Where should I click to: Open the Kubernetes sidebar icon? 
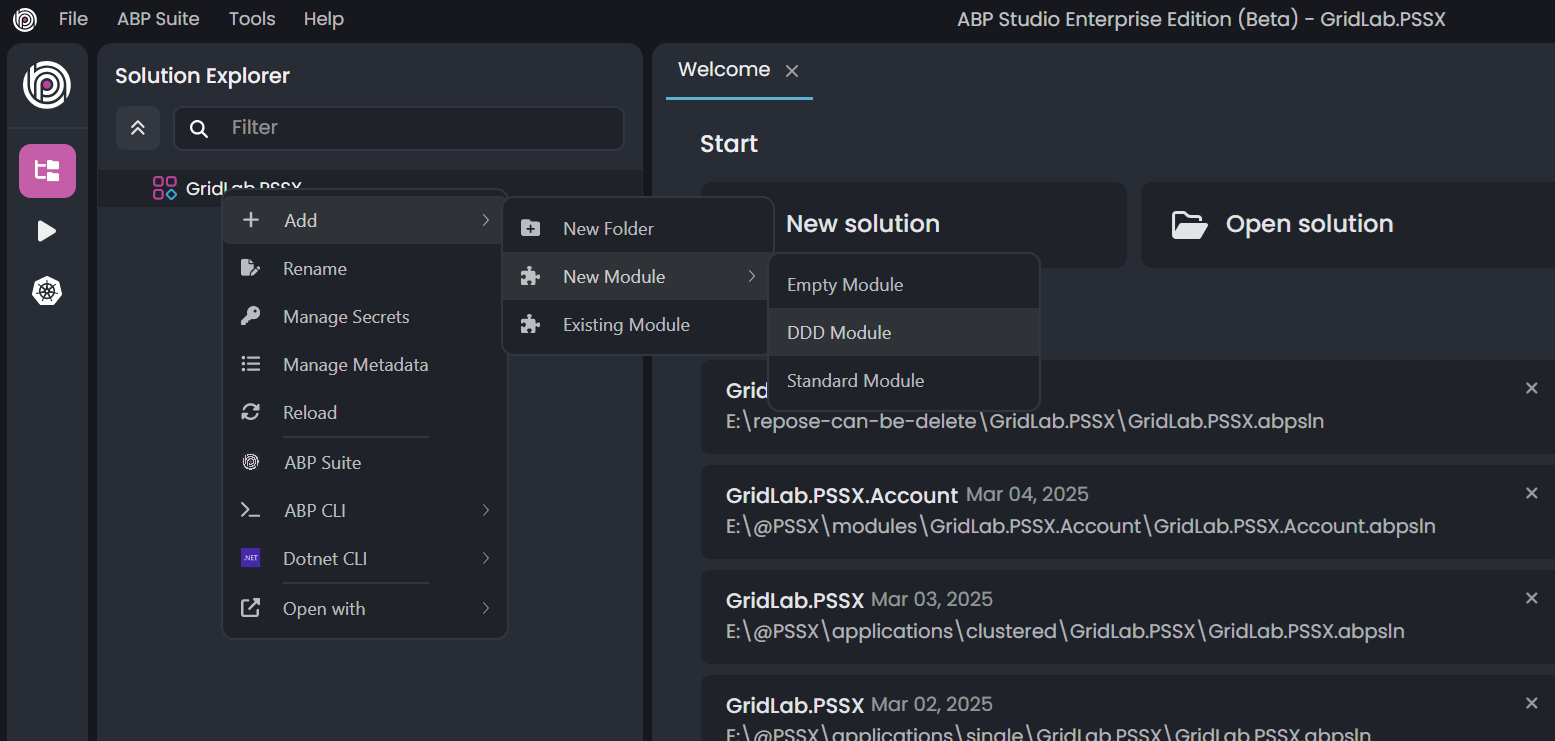[x=47, y=292]
